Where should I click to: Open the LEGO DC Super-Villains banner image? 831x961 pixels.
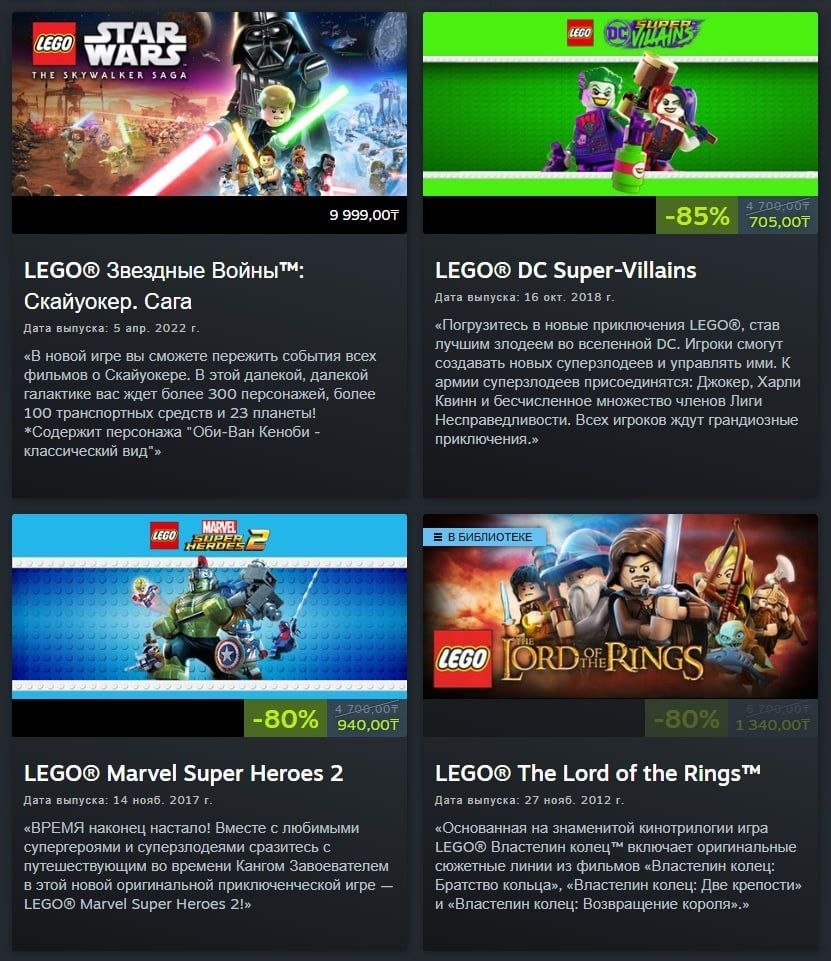620,104
